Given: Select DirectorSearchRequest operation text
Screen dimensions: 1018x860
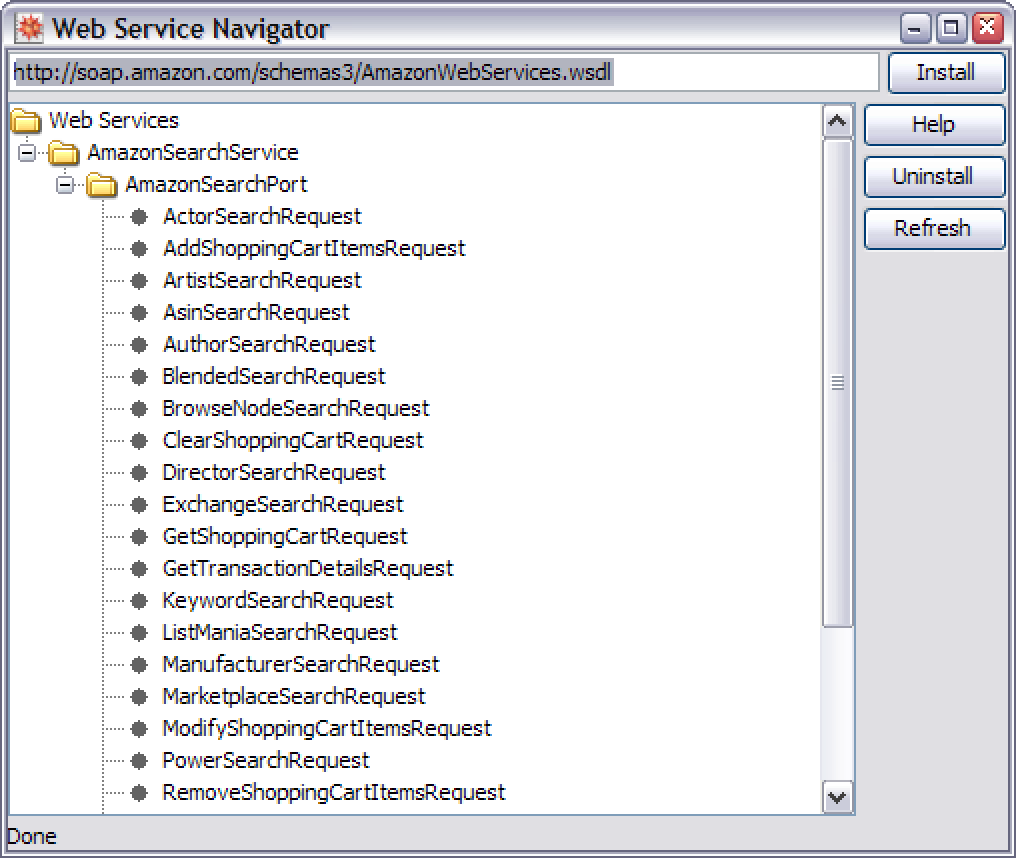Looking at the screenshot, I should pyautogui.click(x=274, y=473).
